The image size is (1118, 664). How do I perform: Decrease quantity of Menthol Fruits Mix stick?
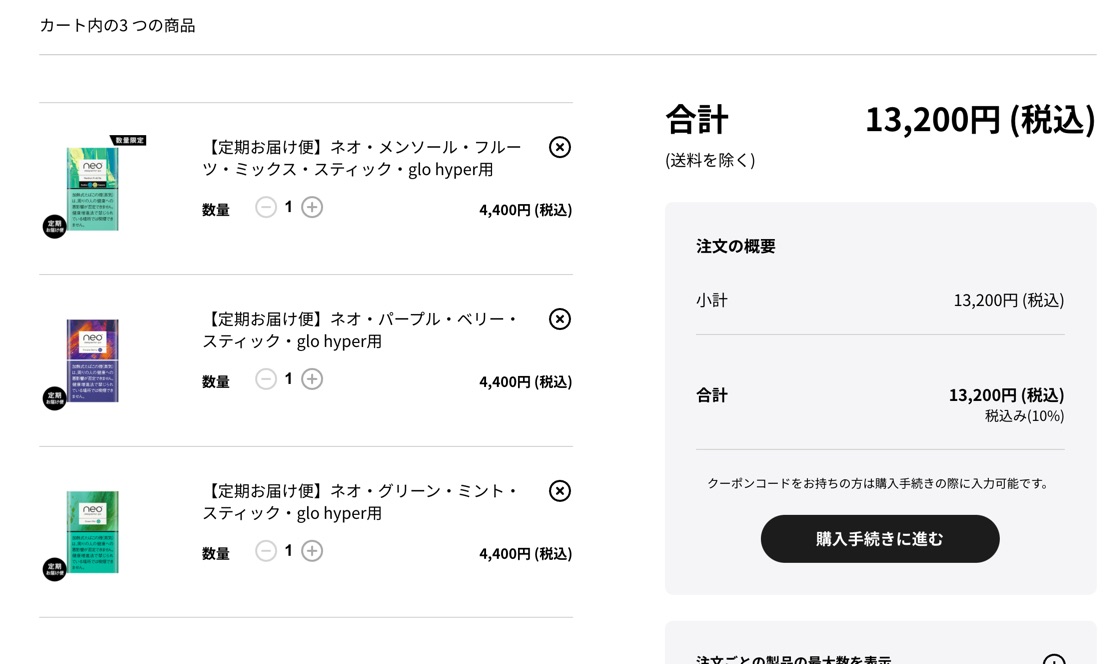(x=266, y=207)
